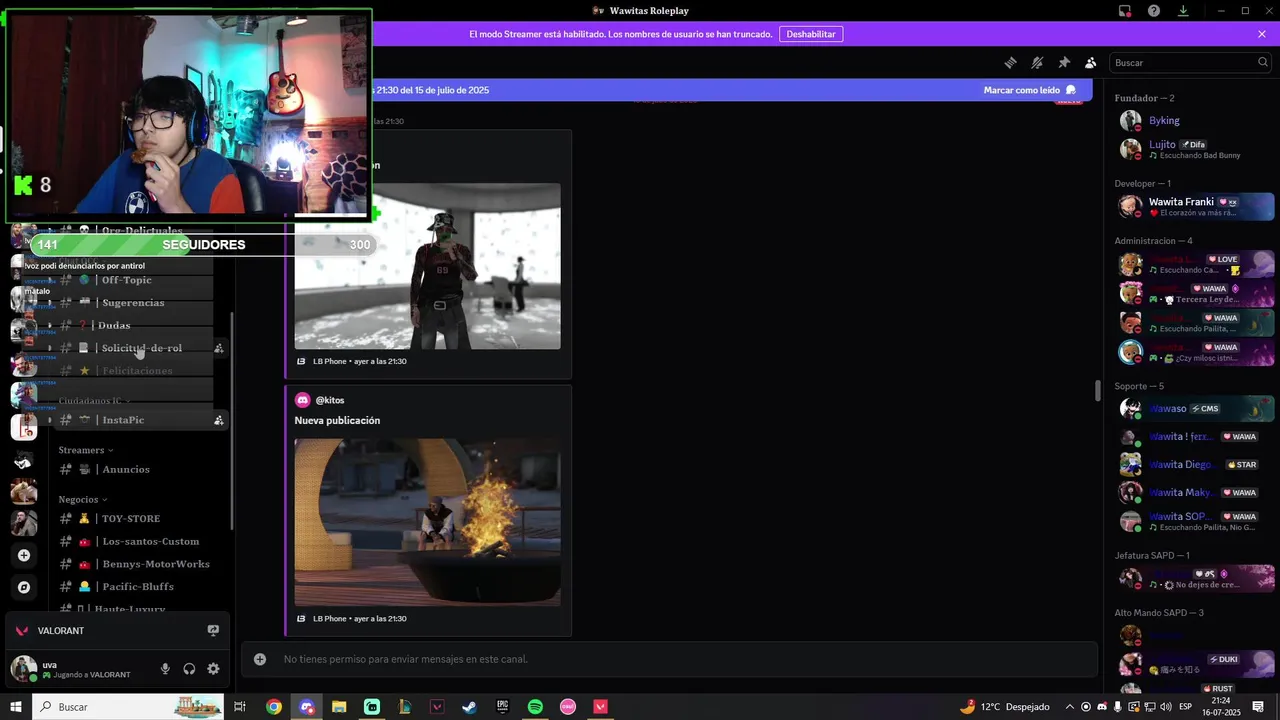Image resolution: width=1280 pixels, height=720 pixels.
Task: Toggle the member list icon
Action: [1091, 62]
